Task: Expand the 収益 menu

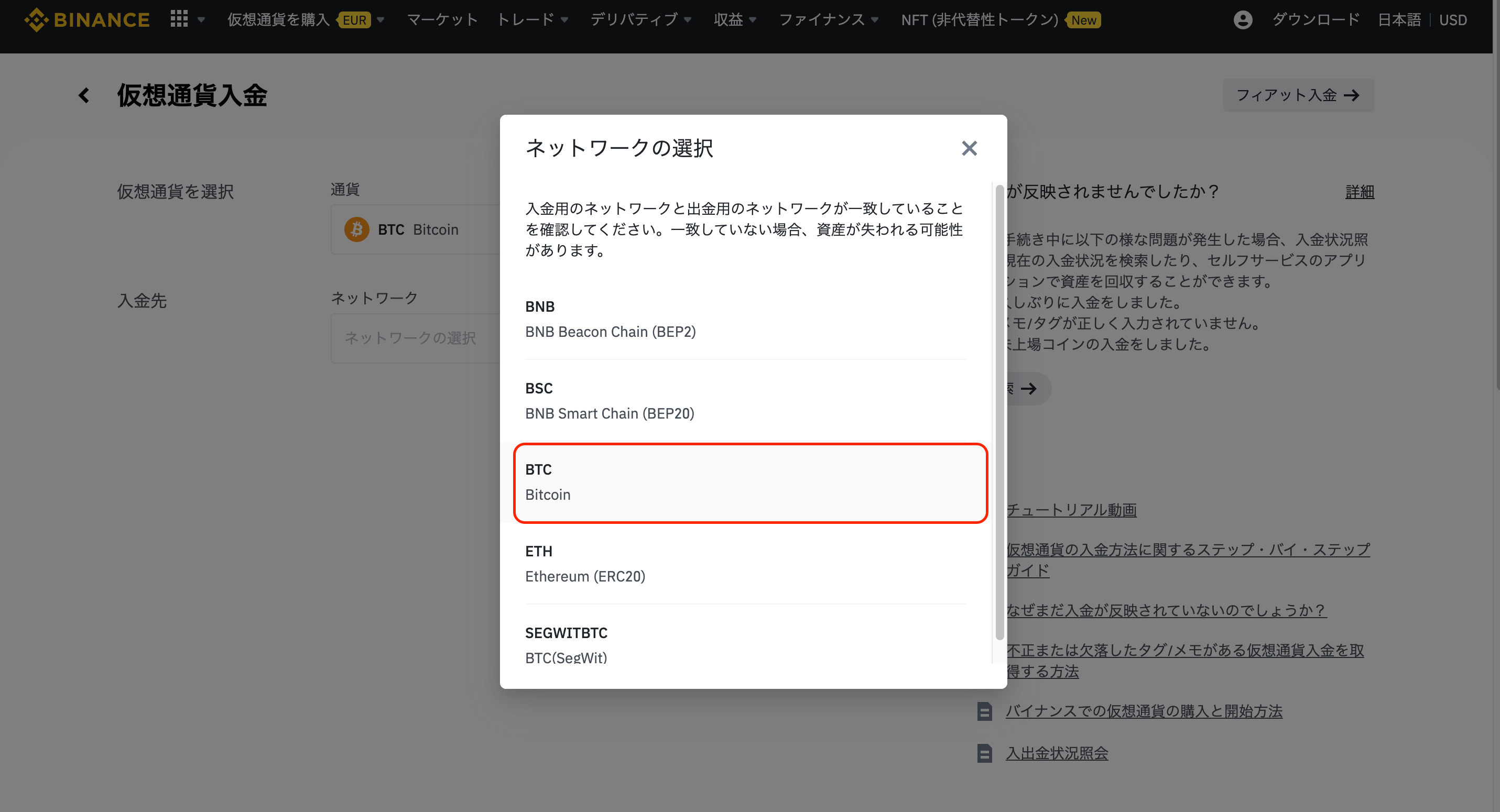Action: pos(735,20)
